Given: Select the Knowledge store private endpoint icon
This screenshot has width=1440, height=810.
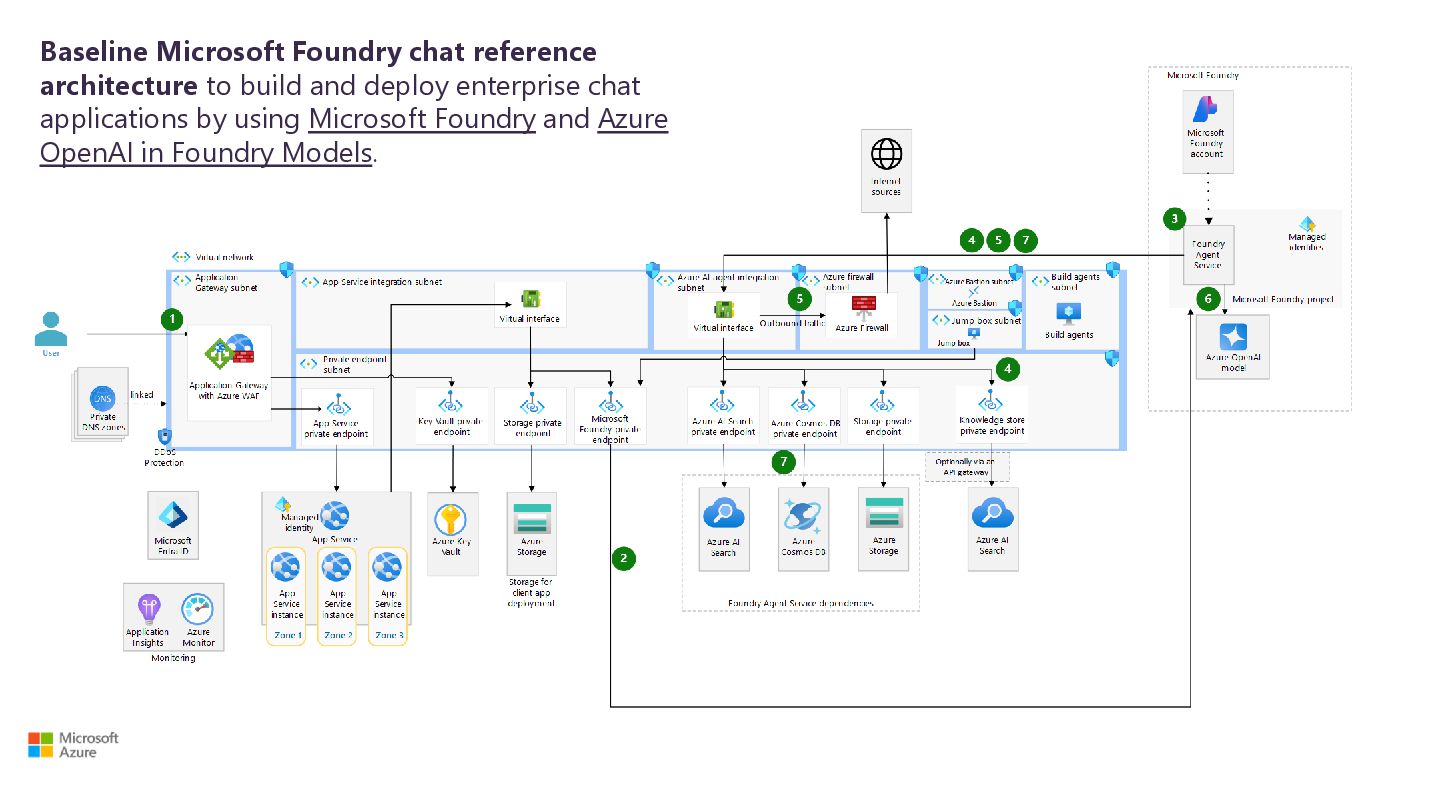Looking at the screenshot, I should 991,402.
